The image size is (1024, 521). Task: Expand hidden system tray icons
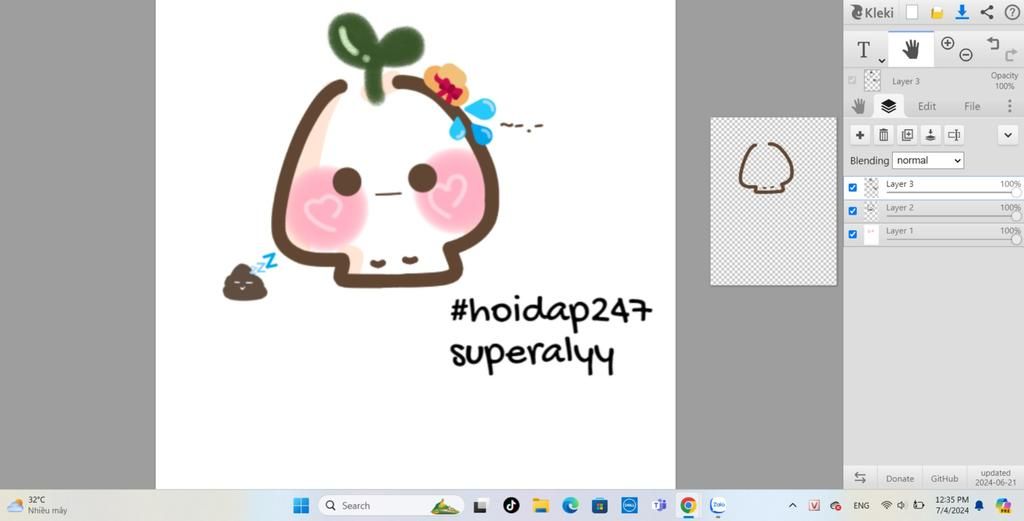click(x=792, y=505)
